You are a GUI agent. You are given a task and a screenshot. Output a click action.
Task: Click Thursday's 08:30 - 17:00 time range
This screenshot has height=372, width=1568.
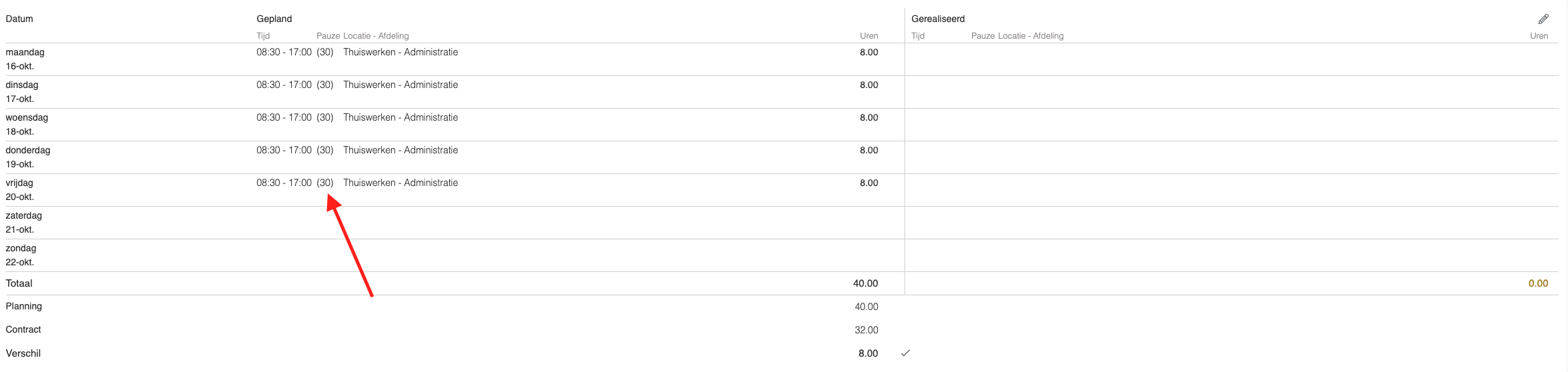(x=284, y=150)
